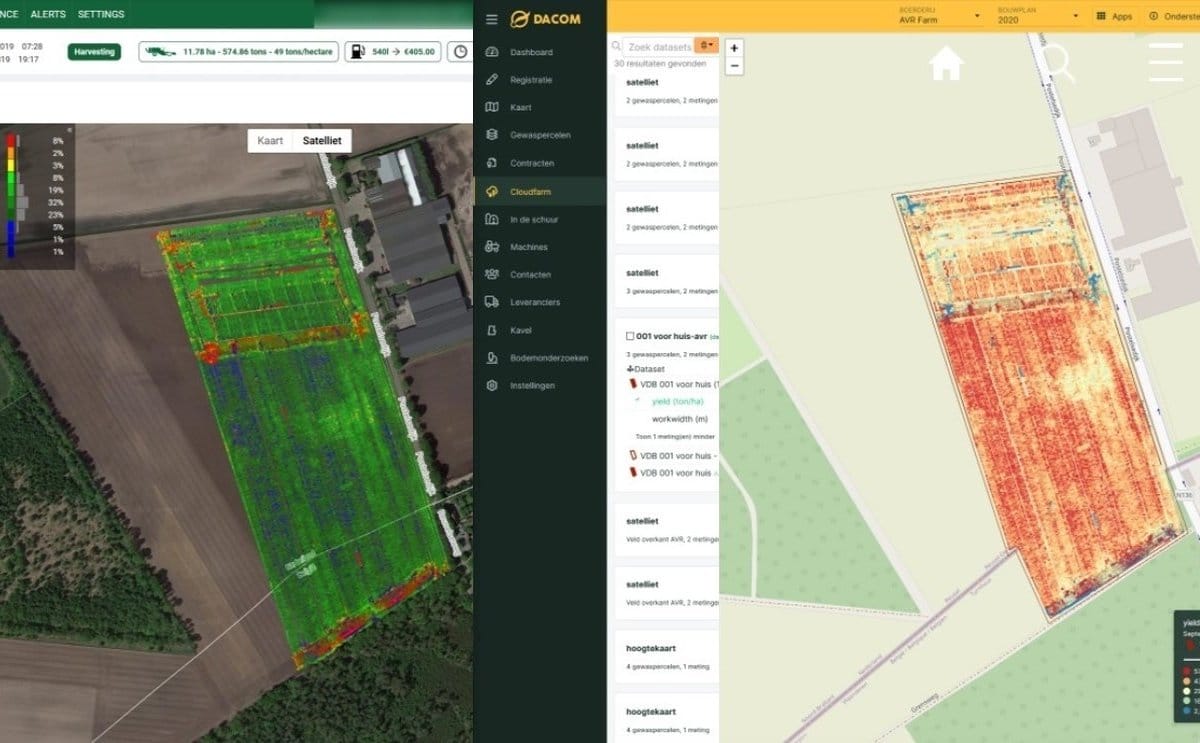The height and width of the screenshot is (743, 1200).
Task: Open the first hoogtekaart dataset card
Action: pyautogui.click(x=665, y=656)
